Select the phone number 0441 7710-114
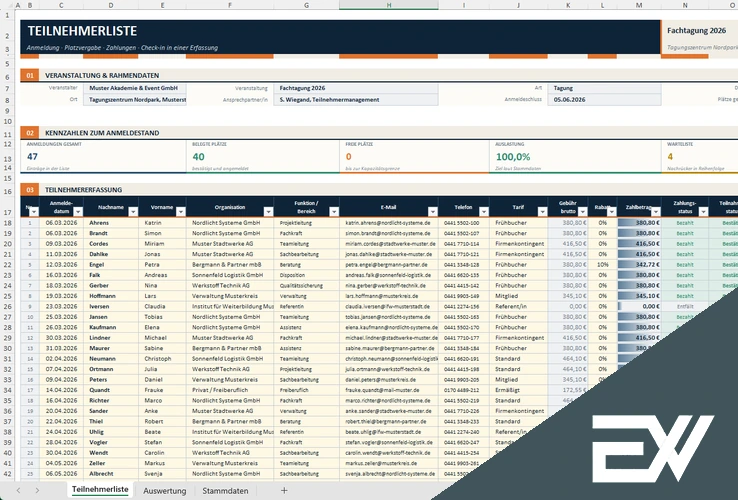 coord(464,244)
